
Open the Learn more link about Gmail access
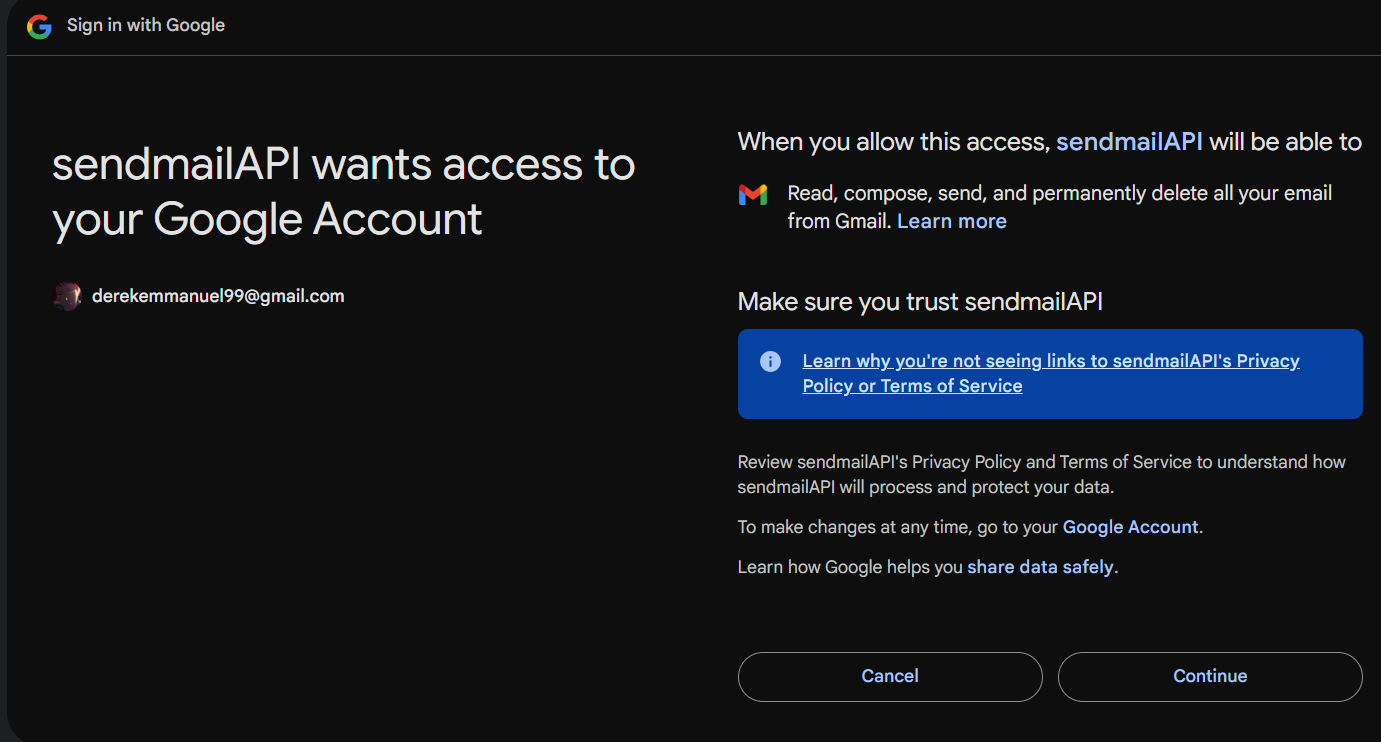pyautogui.click(x=952, y=221)
